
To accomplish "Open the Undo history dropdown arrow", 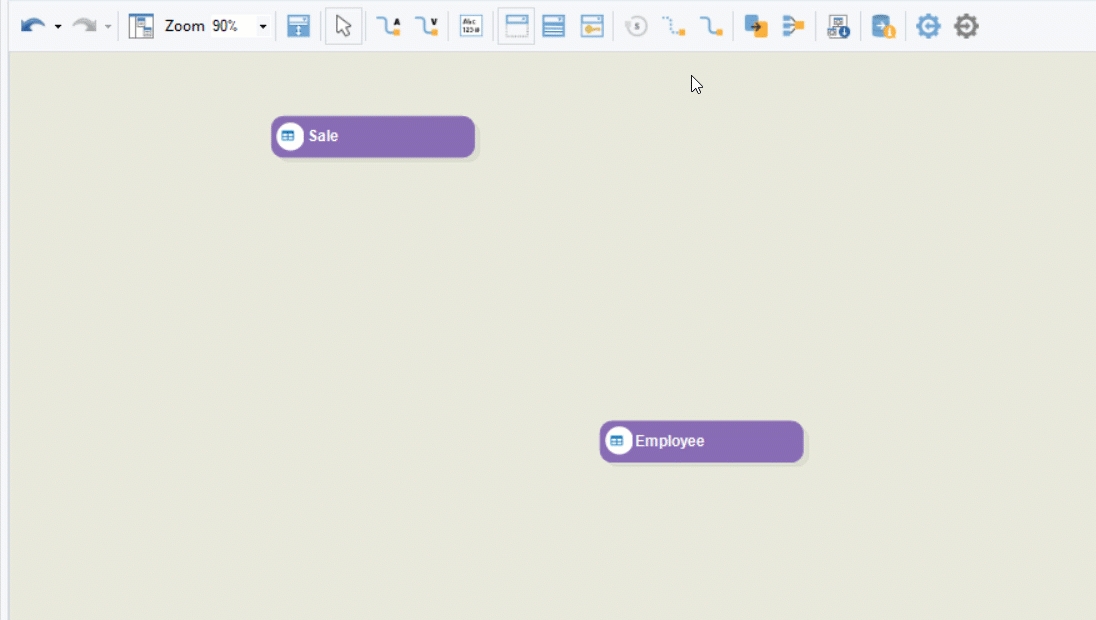I will coord(58,27).
